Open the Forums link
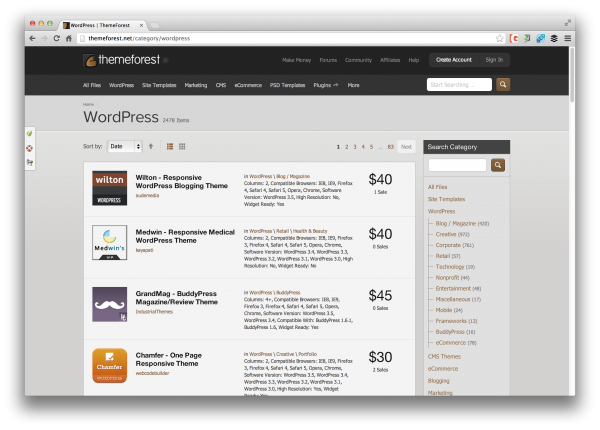This screenshot has width=600, height=430. 328,60
